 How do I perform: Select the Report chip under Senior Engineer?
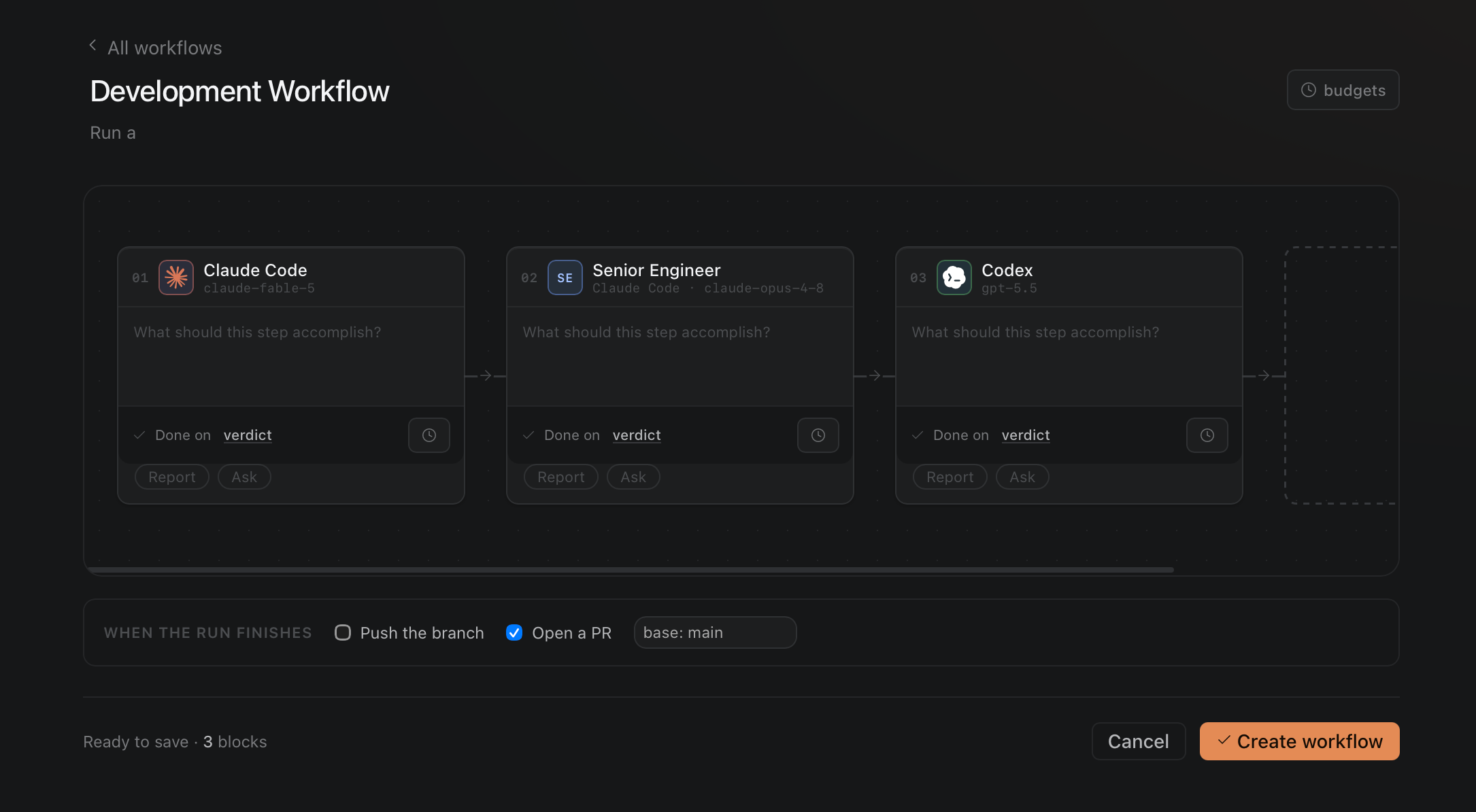pyautogui.click(x=561, y=477)
